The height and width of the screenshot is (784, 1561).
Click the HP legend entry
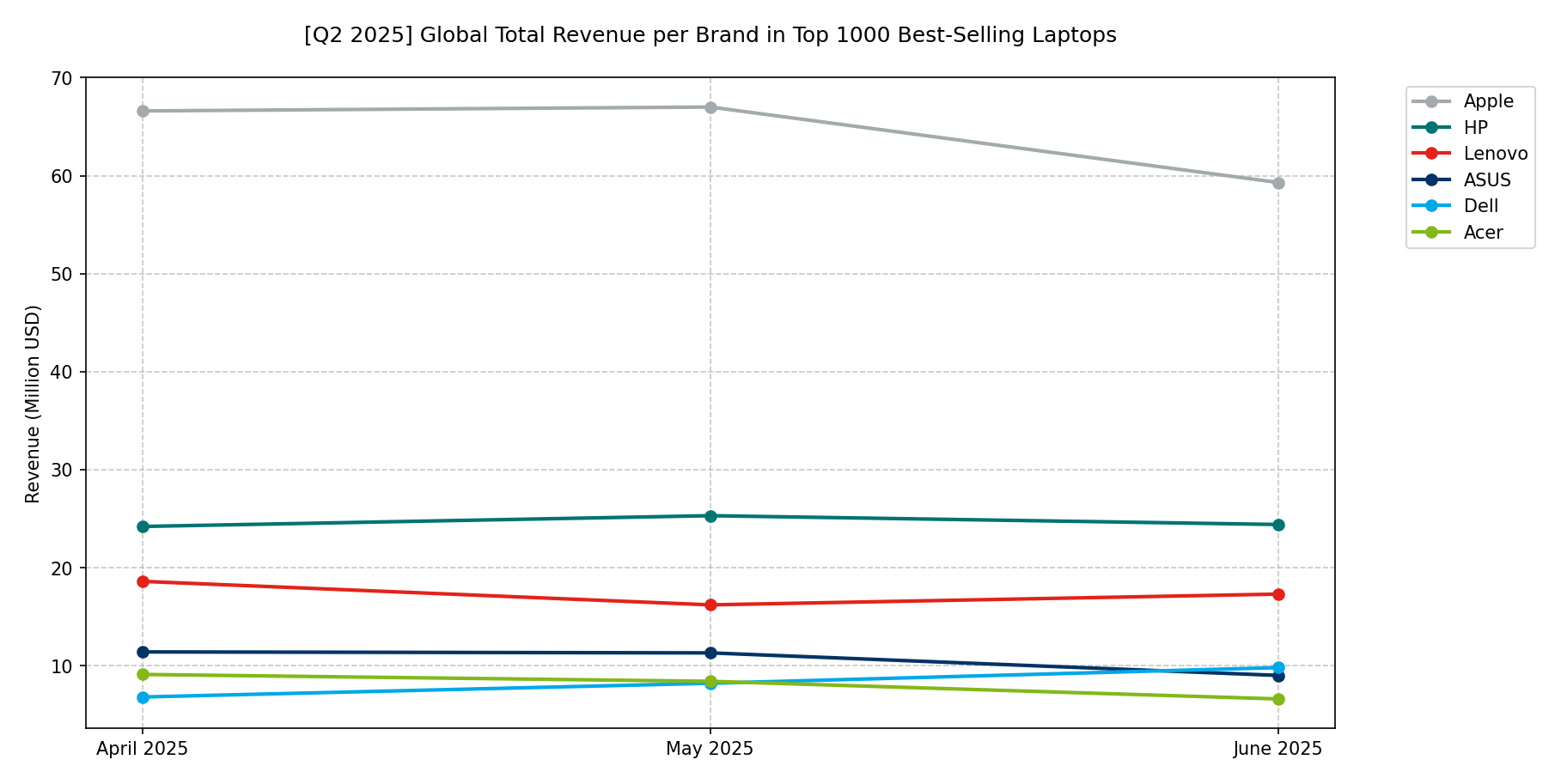(x=1450, y=128)
